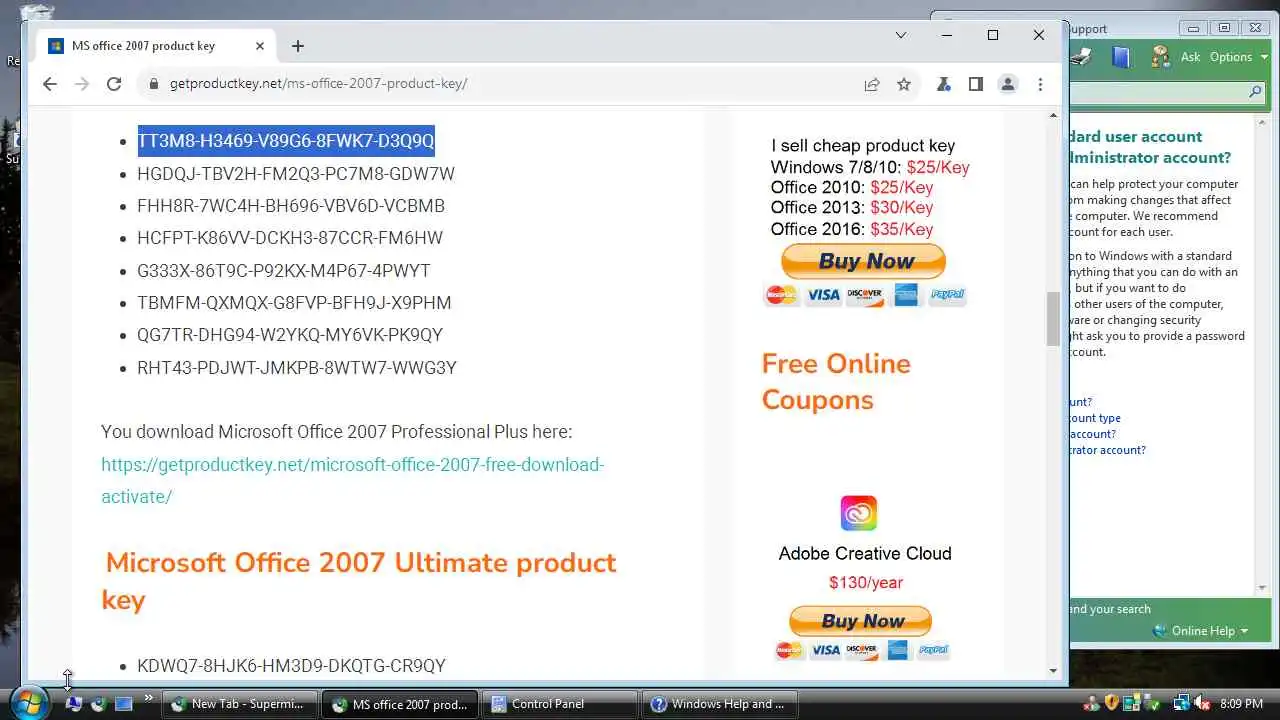This screenshot has width=1280, height=720.
Task: Click the 8:09 PM clock in system tray
Action: coord(1242,704)
